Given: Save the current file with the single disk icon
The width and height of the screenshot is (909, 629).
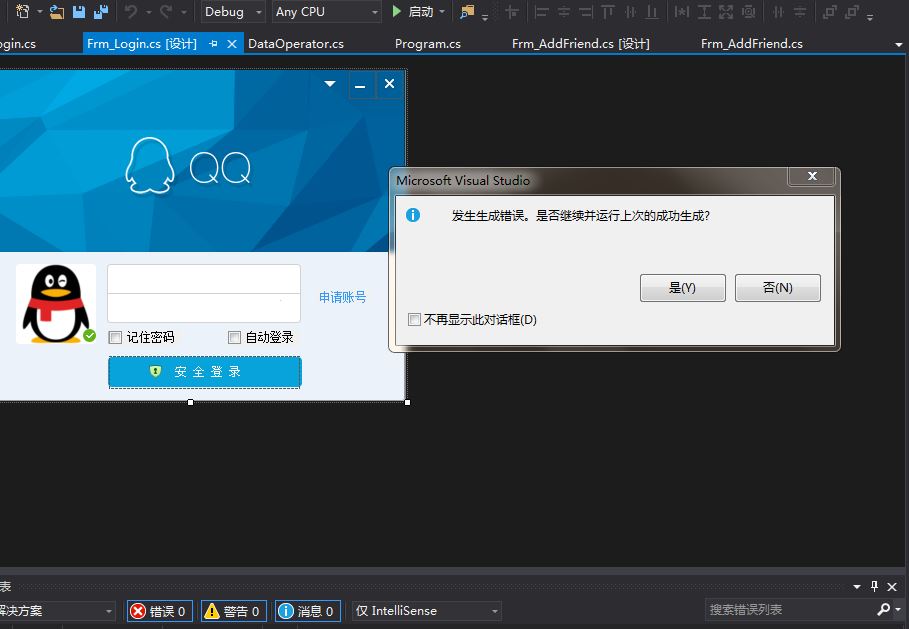Looking at the screenshot, I should 79,12.
